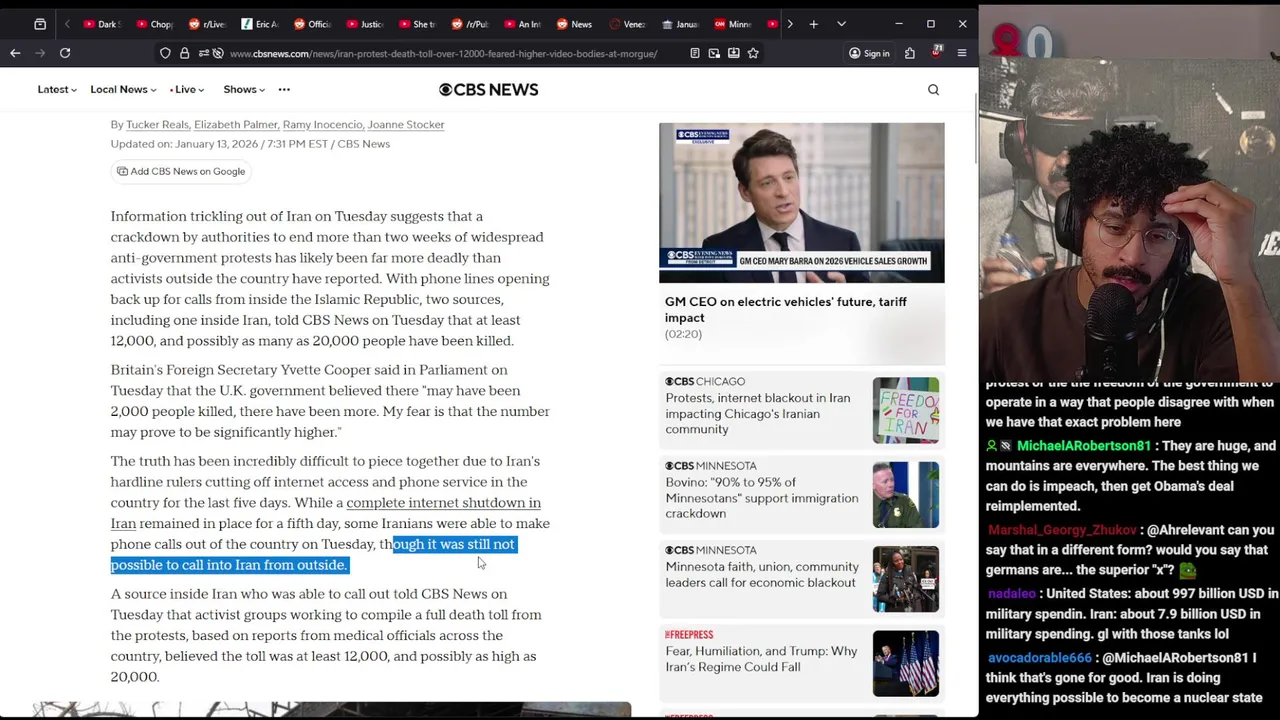Image resolution: width=1280 pixels, height=720 pixels.
Task: Click Minnesota faith leaders thumbnail
Action: 906,579
